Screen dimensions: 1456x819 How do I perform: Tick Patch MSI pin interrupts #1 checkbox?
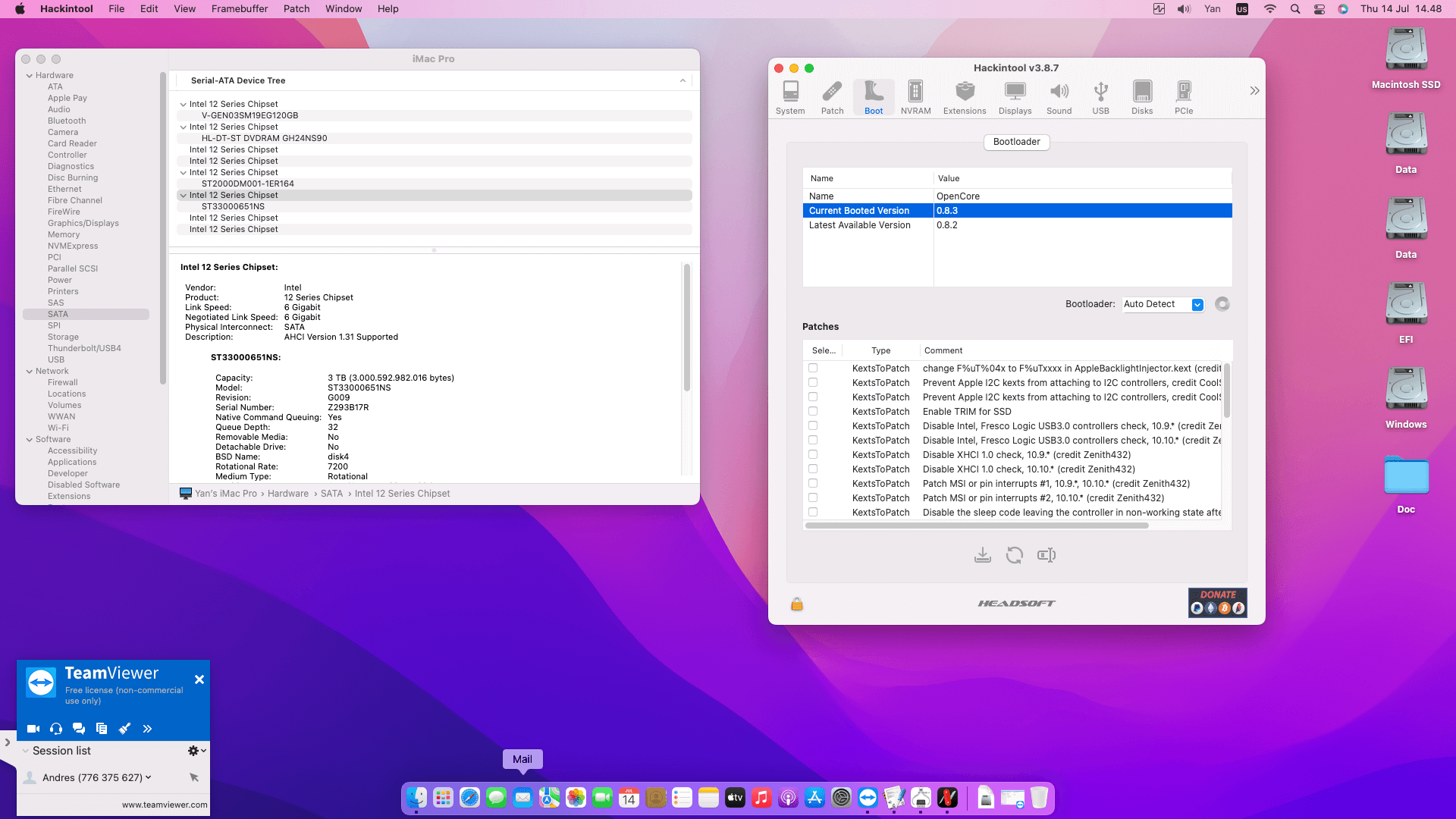pyautogui.click(x=813, y=484)
